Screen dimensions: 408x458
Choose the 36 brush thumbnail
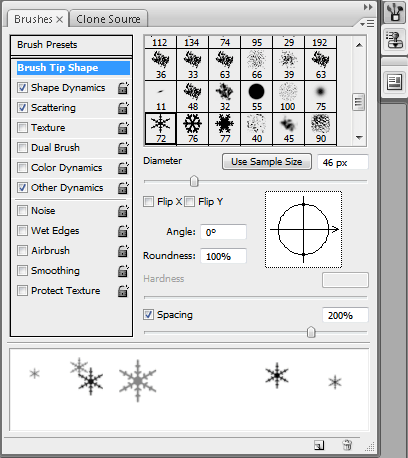click(x=161, y=65)
